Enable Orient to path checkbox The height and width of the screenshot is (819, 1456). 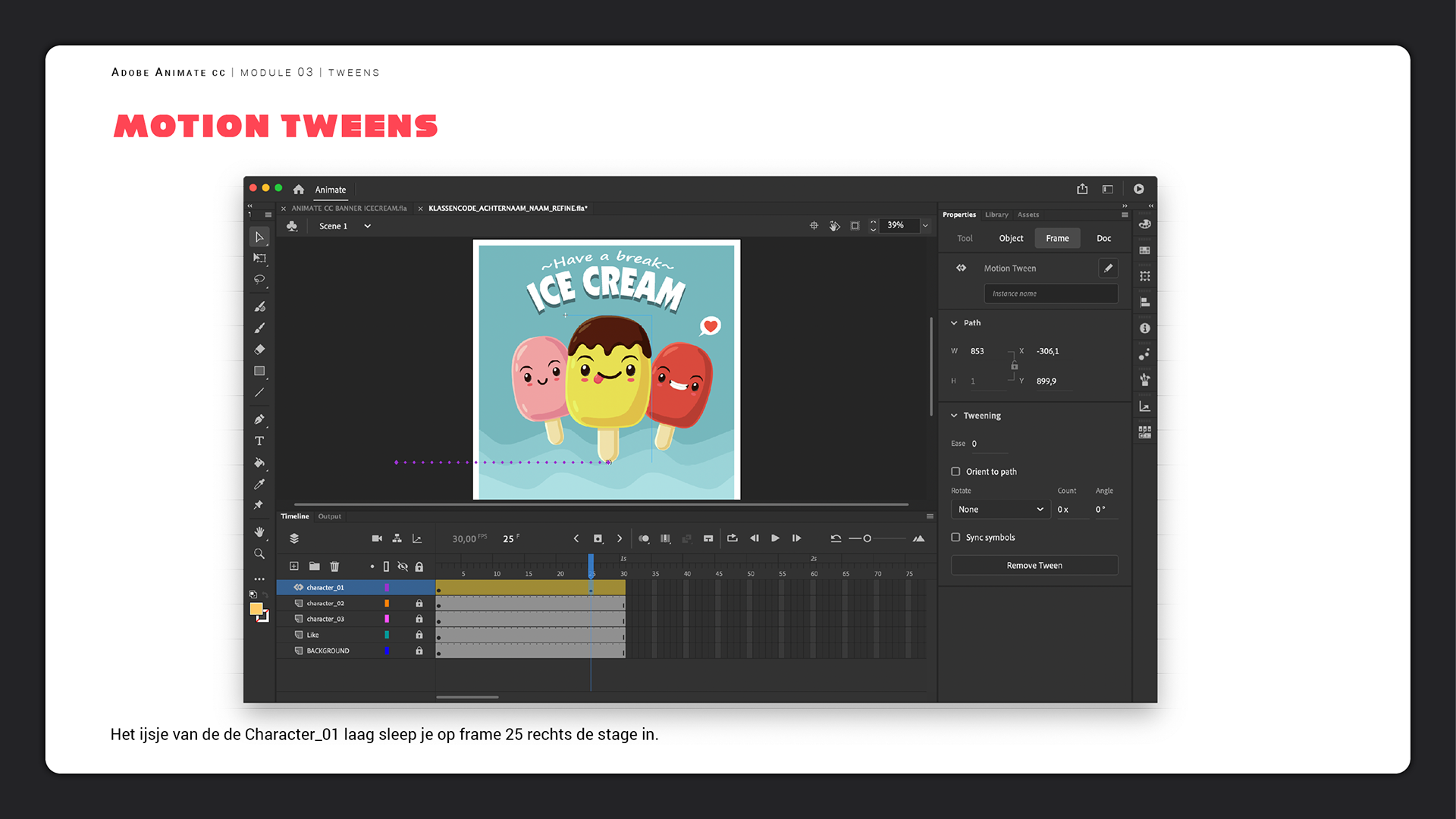click(x=955, y=472)
